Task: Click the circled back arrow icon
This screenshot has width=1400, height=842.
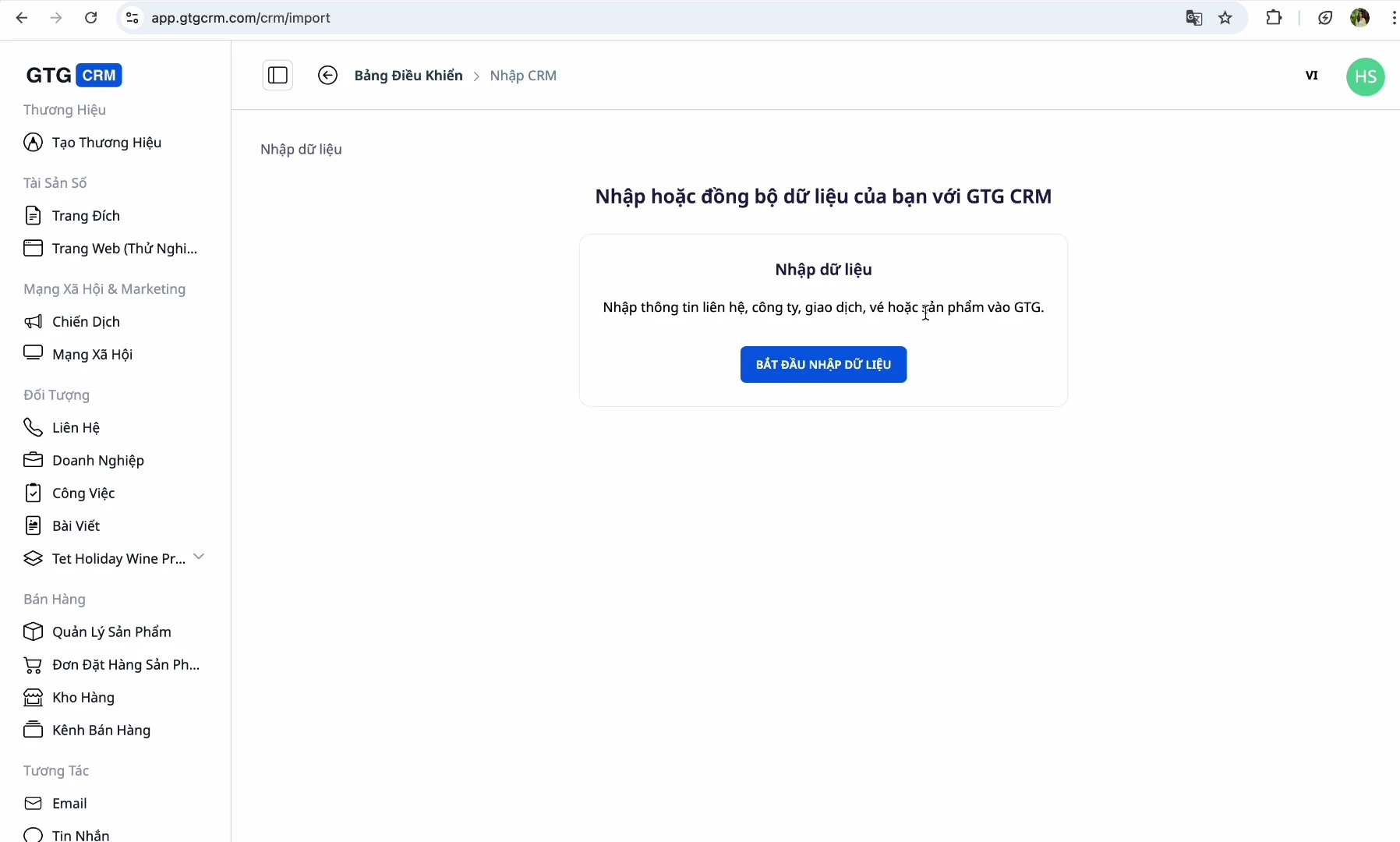Action: 327,76
